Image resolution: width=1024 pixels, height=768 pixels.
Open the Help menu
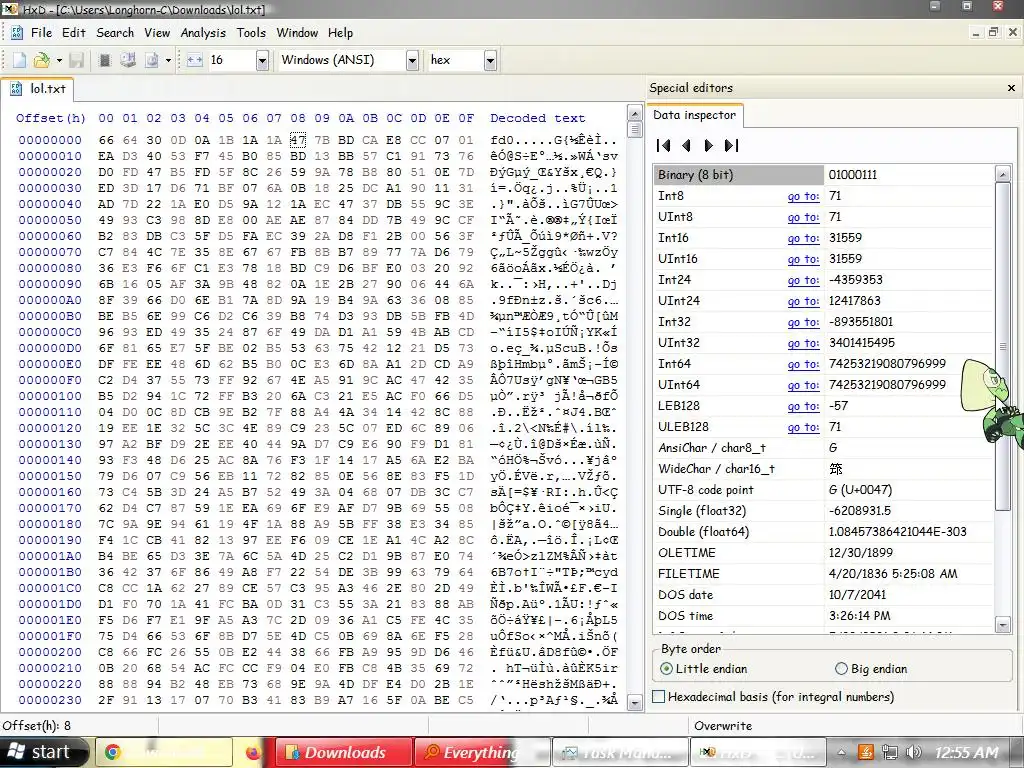(340, 33)
